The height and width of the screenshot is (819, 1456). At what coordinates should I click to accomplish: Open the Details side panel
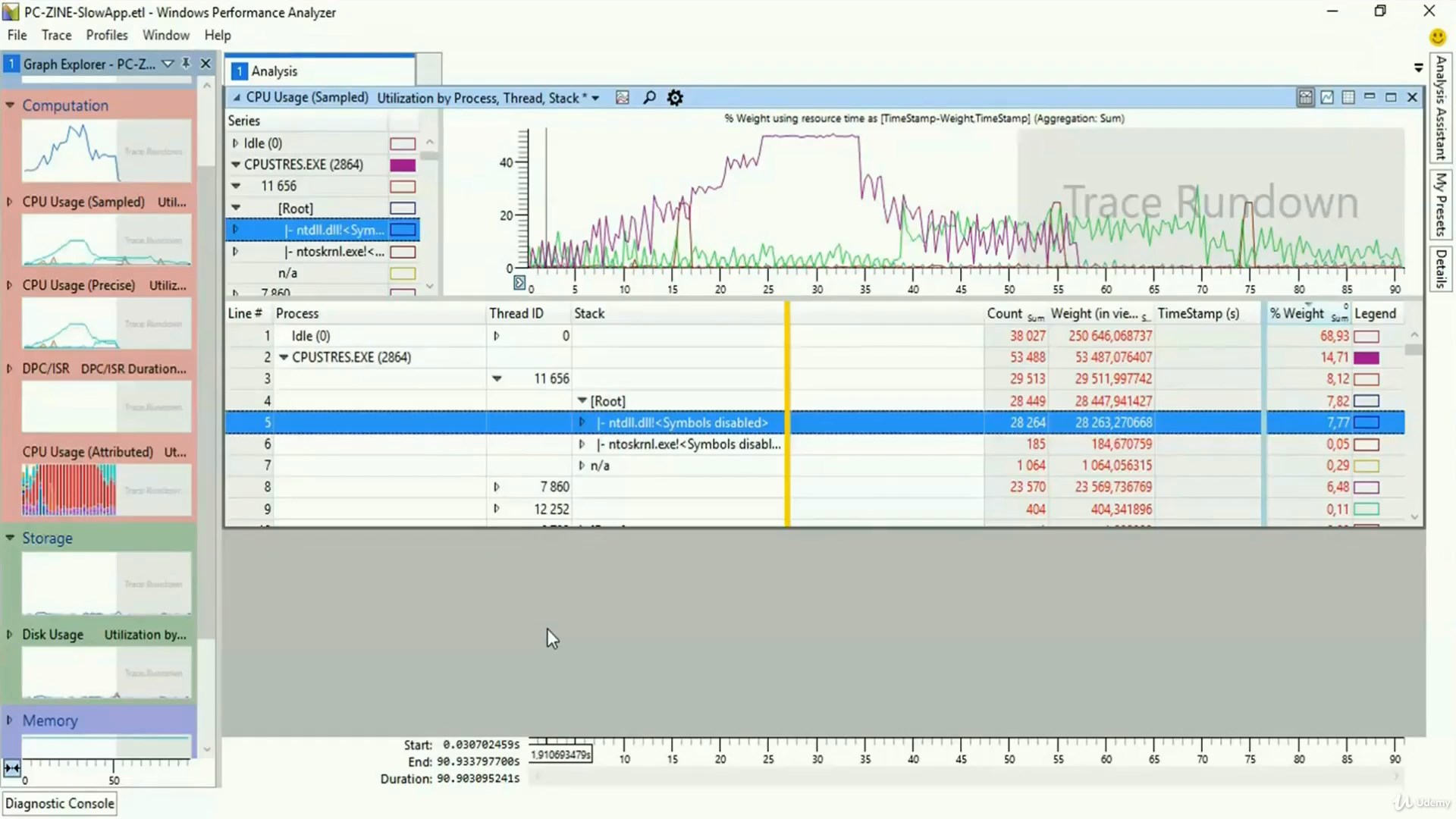[x=1441, y=268]
